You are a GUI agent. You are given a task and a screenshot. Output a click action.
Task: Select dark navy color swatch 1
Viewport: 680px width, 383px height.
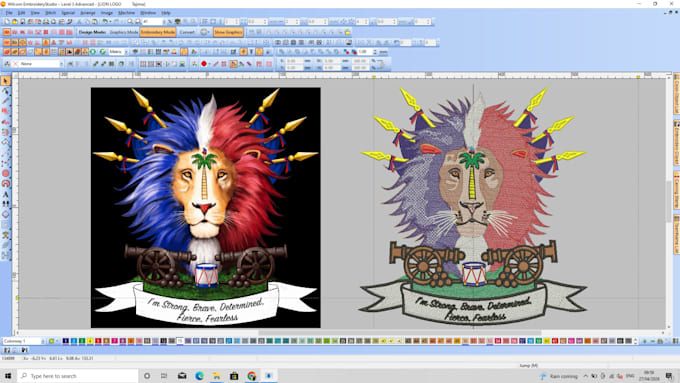pos(65,341)
